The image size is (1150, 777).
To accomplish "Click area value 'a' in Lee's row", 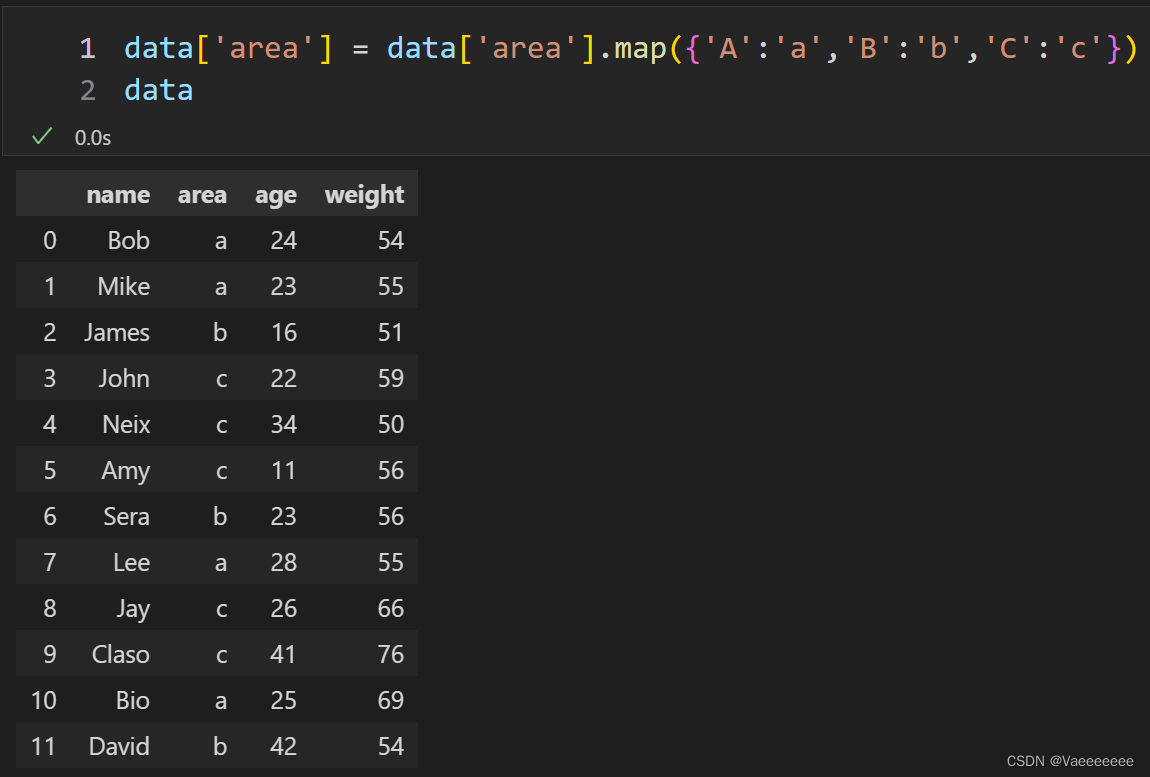I will (x=221, y=563).
